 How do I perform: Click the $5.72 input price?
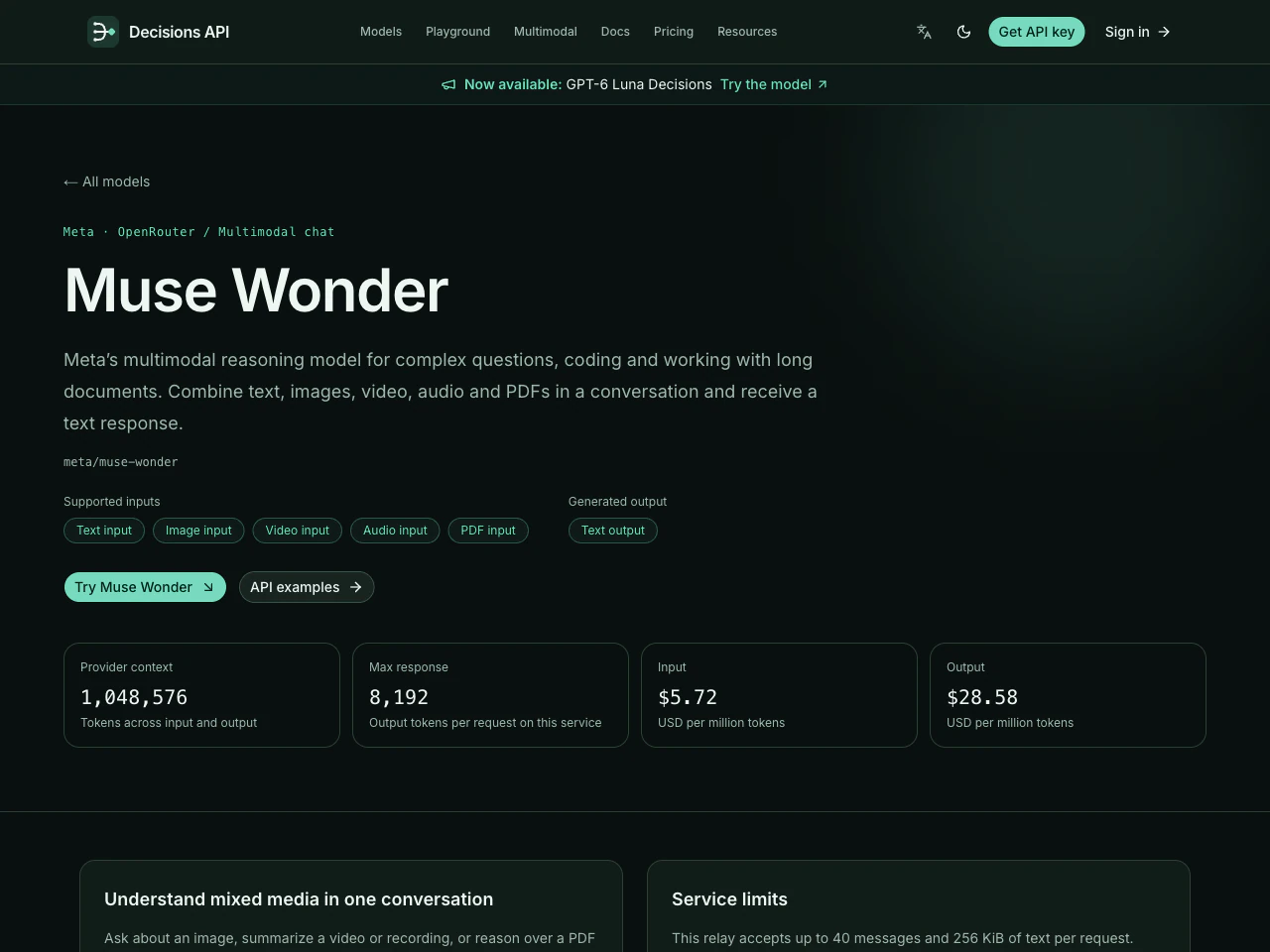(688, 697)
